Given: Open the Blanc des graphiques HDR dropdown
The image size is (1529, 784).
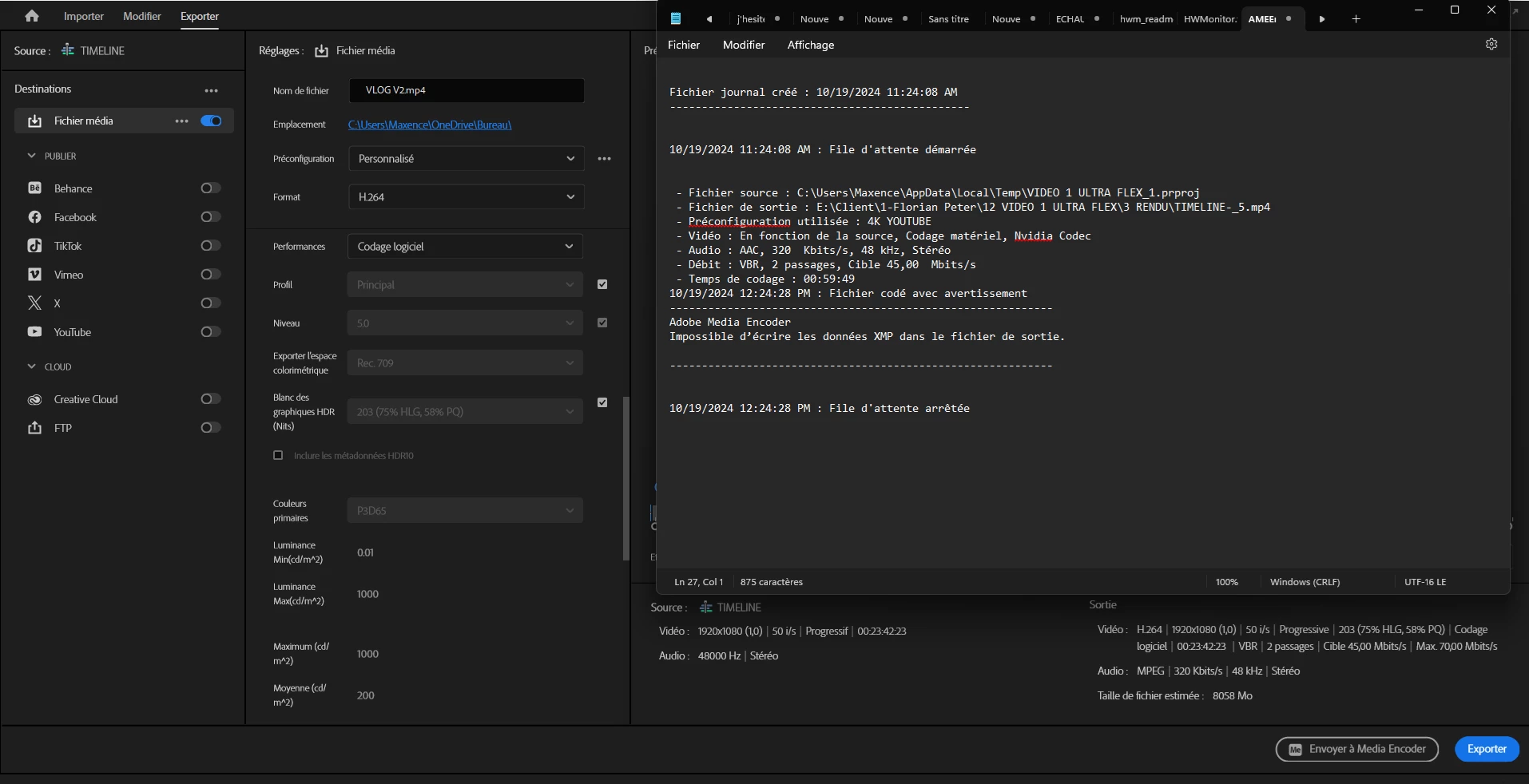Looking at the screenshot, I should tap(465, 412).
